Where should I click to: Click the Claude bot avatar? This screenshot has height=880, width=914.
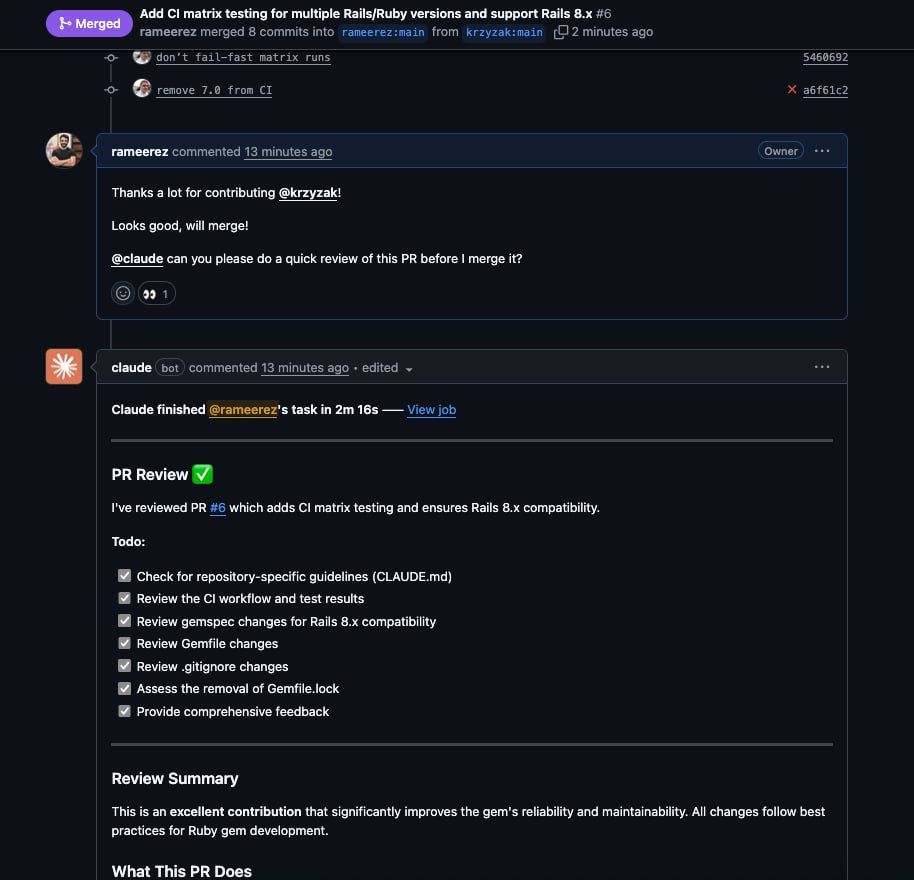(64, 367)
